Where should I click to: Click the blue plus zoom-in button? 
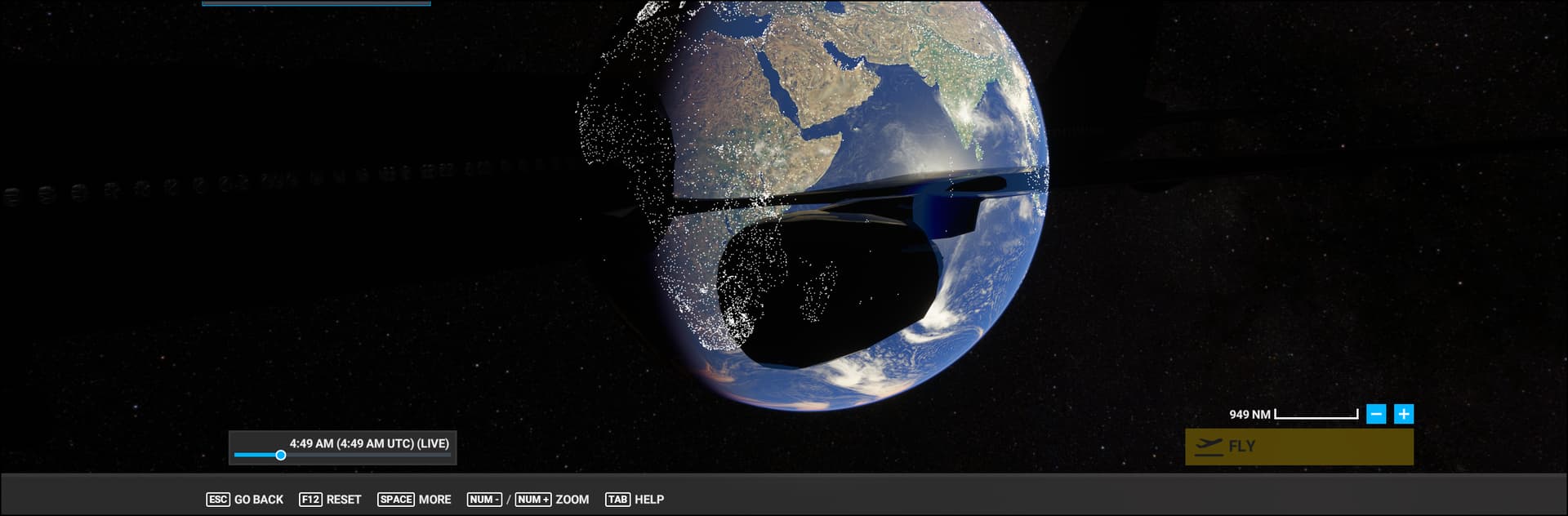(1403, 414)
